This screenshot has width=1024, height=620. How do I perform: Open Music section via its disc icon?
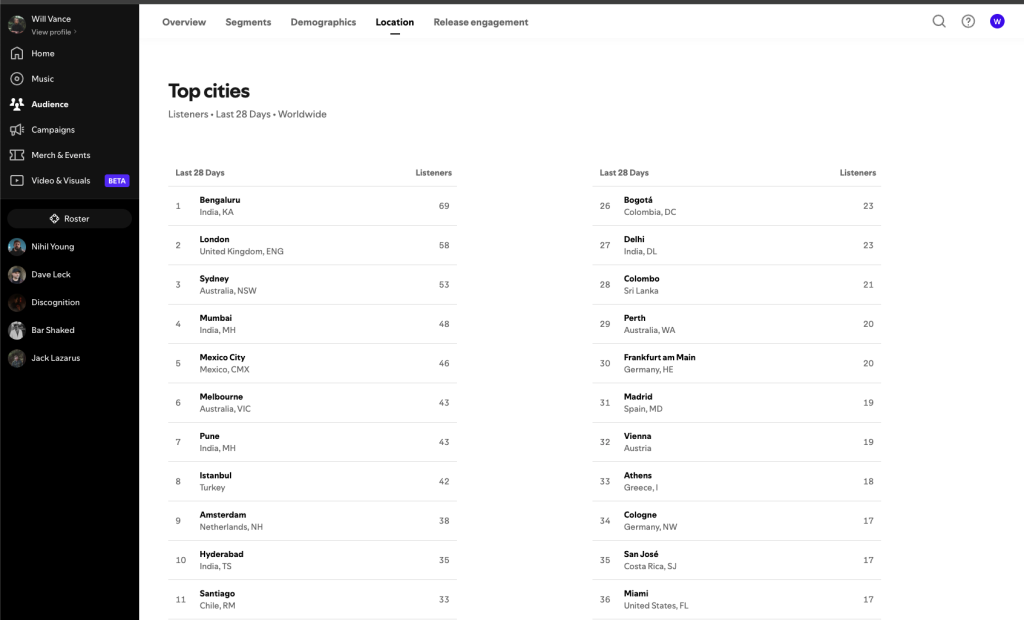[17, 79]
